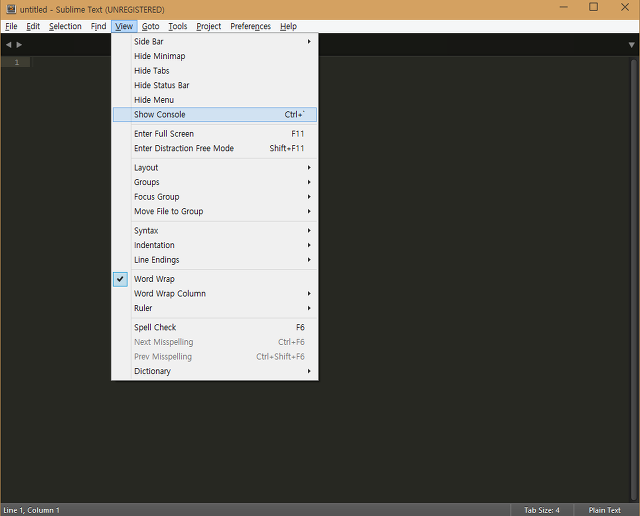Viewport: 640px width, 516px height.
Task: Close the open View menu
Action: (124, 27)
